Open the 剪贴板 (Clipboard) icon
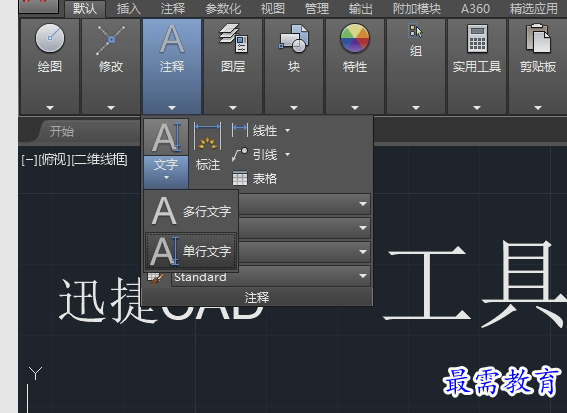Screen dimensions: 567x413 pyautogui.click(x=538, y=38)
